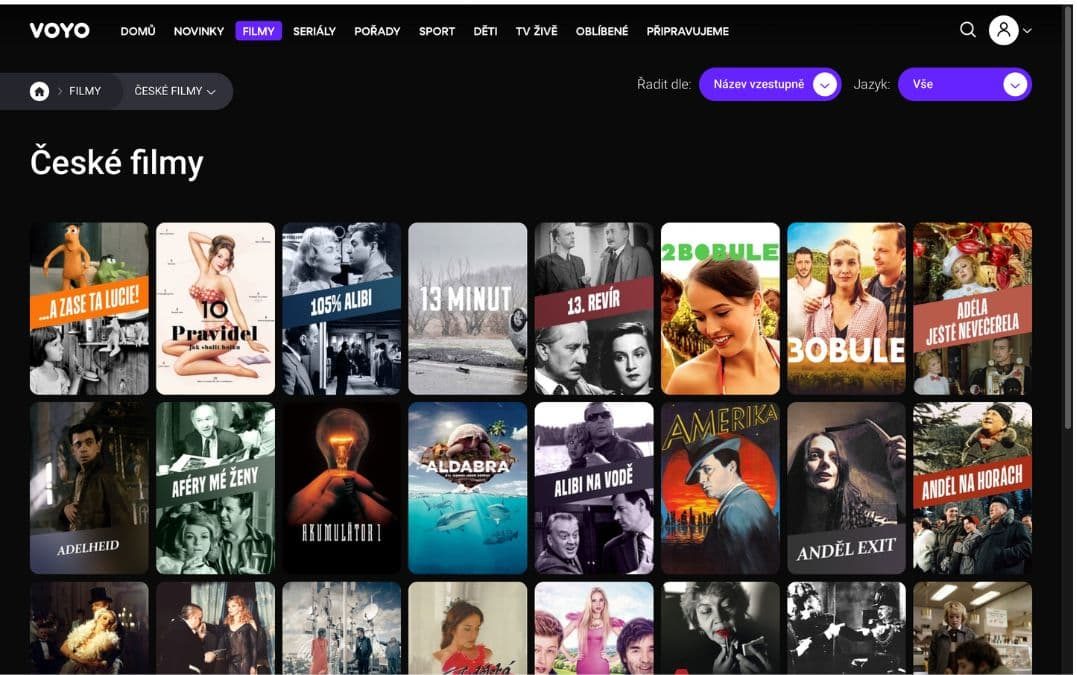Click the FILMY breadcrumb link
The width and height of the screenshot is (1077, 675).
[x=85, y=91]
